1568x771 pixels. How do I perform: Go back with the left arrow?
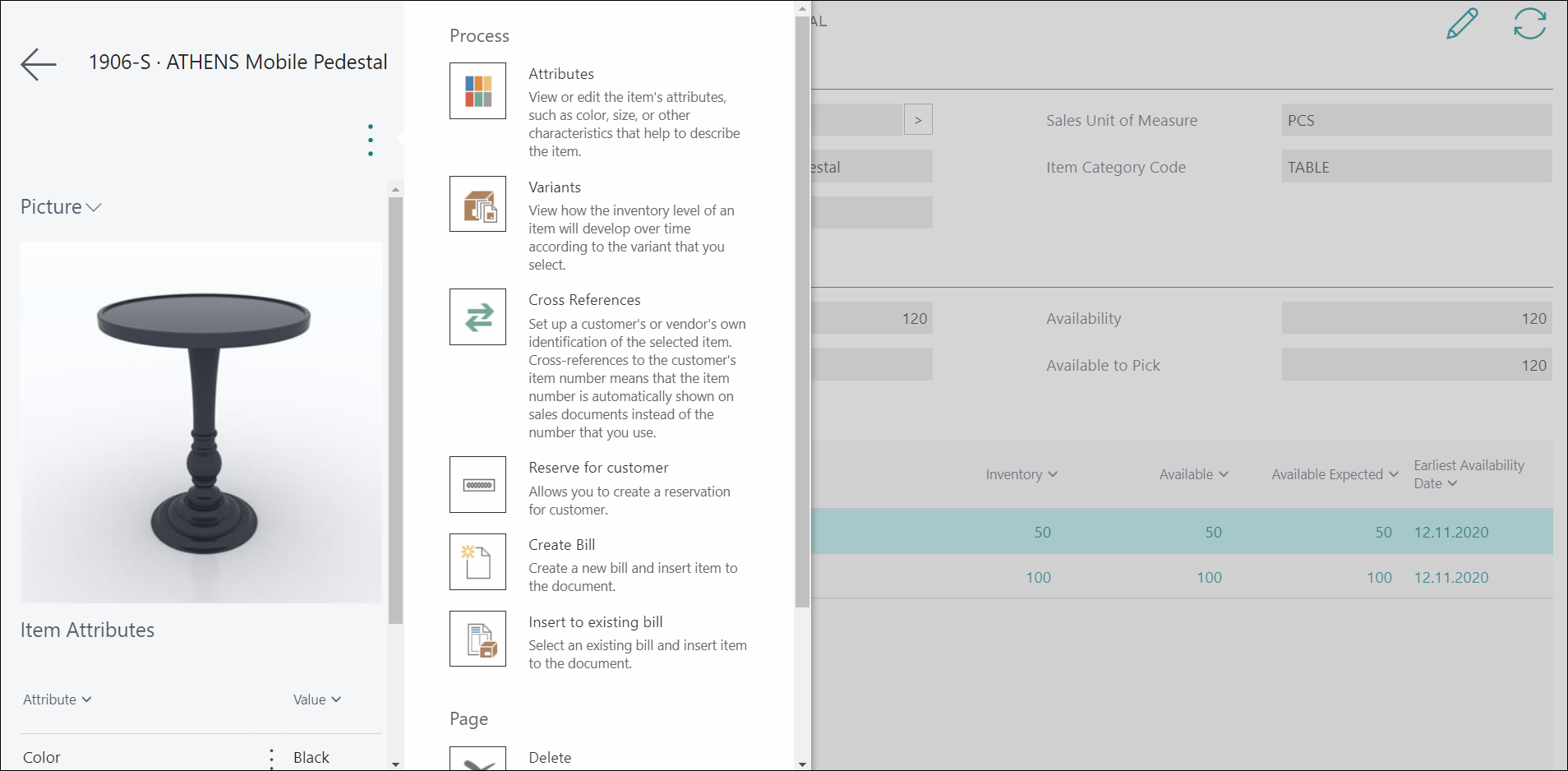pos(39,64)
